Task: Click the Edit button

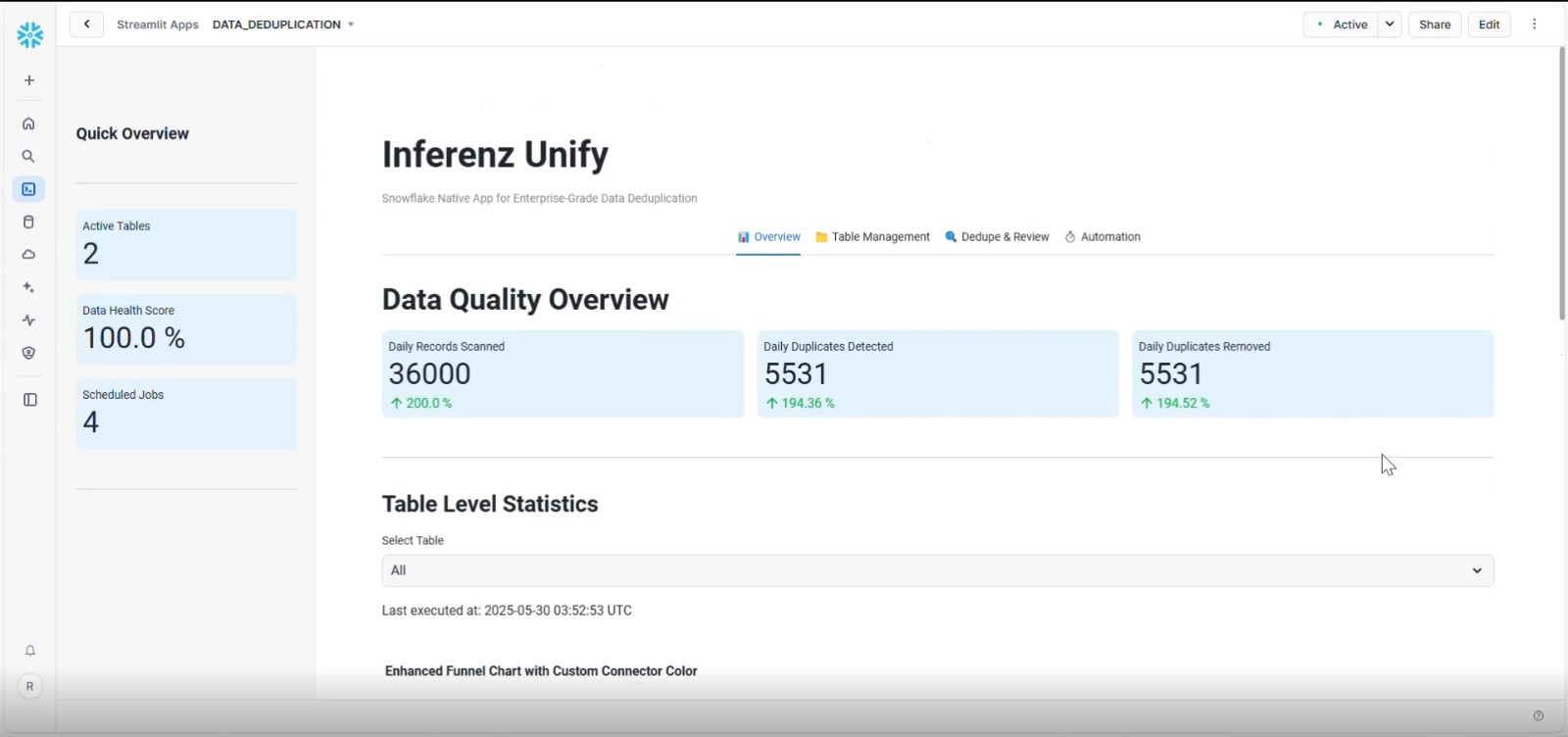Action: pyautogui.click(x=1490, y=25)
